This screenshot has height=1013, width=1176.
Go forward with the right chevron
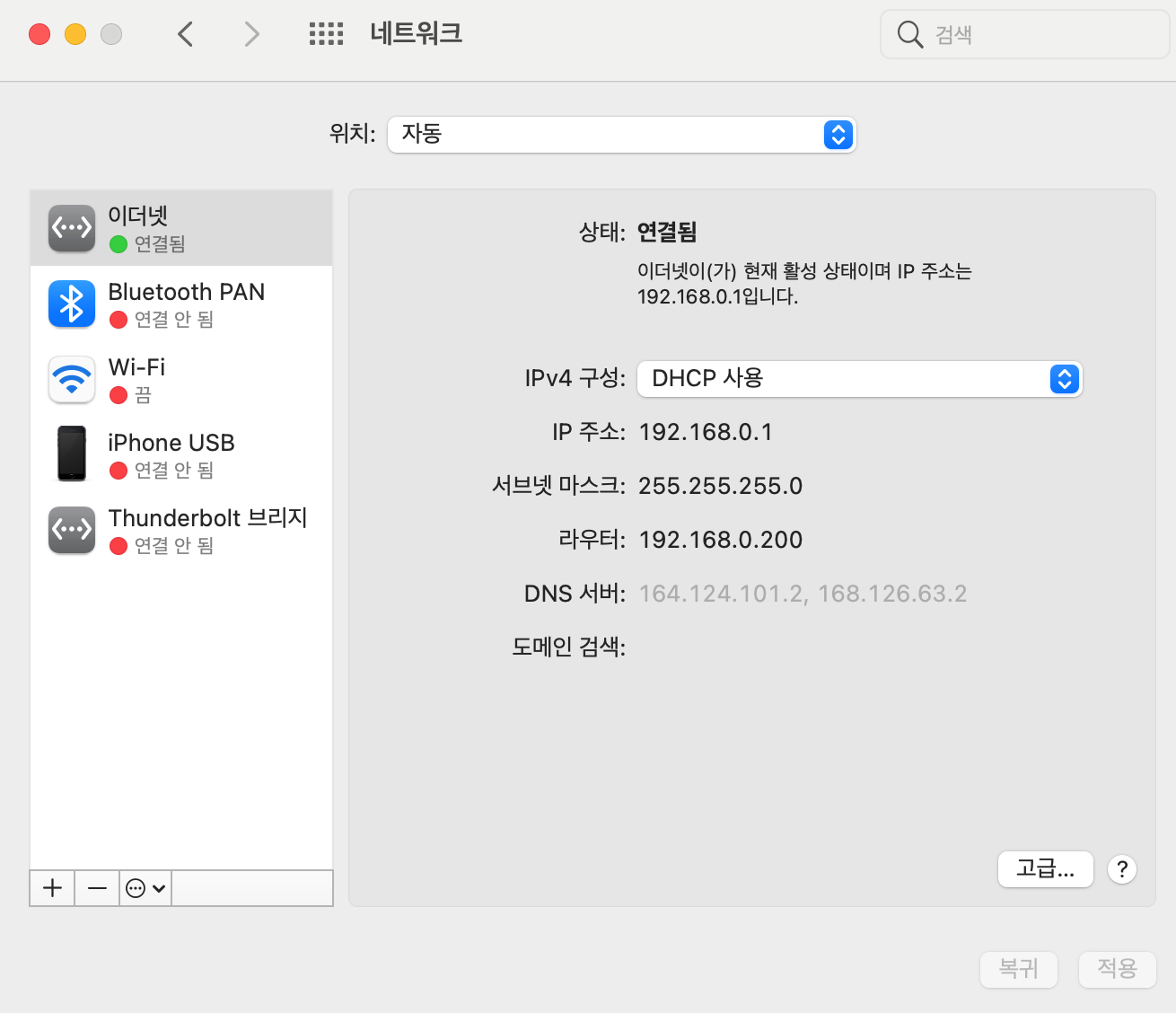point(251,34)
